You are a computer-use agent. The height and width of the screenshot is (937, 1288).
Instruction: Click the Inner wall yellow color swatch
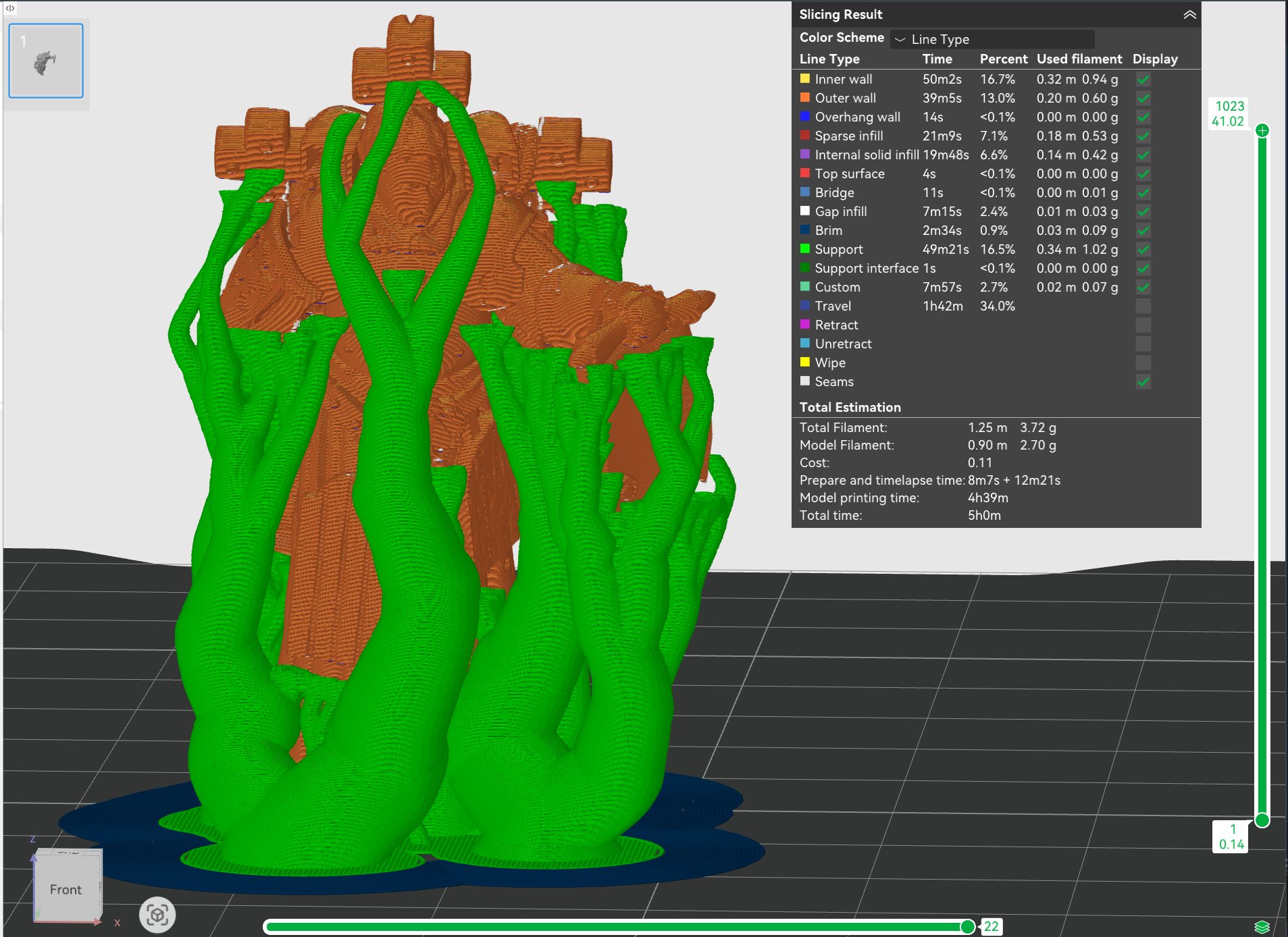[805, 79]
